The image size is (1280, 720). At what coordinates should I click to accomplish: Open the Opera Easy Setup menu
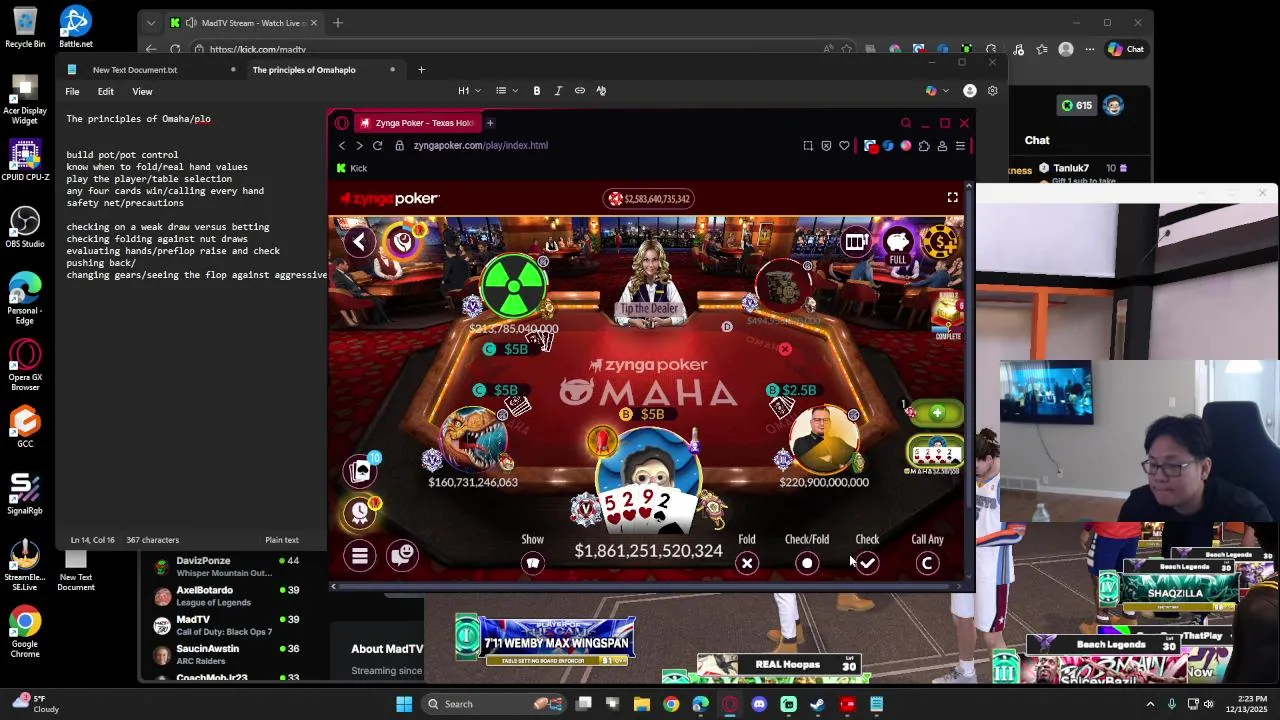point(960,145)
